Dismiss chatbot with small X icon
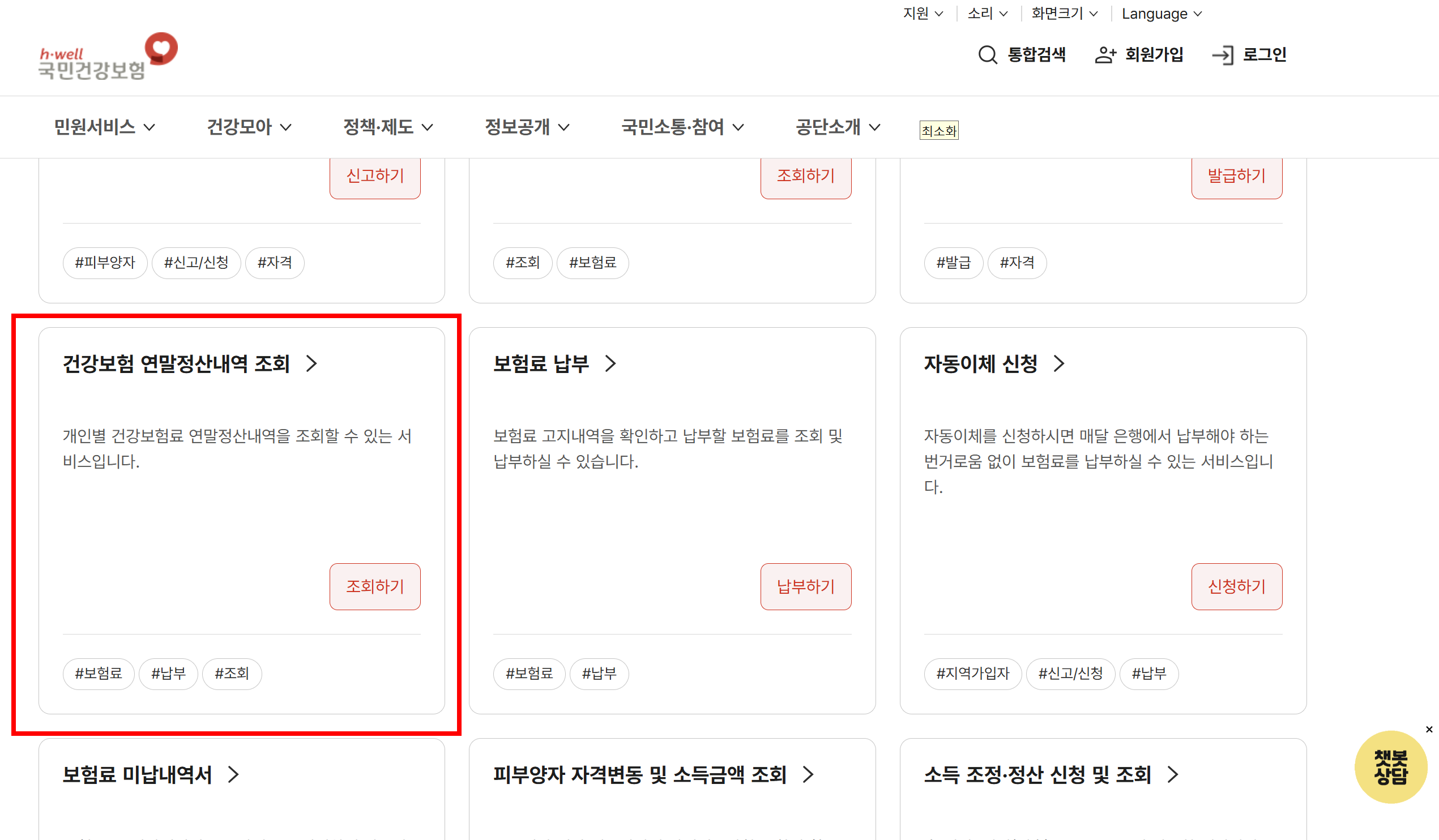The height and width of the screenshot is (840, 1439). point(1429,729)
